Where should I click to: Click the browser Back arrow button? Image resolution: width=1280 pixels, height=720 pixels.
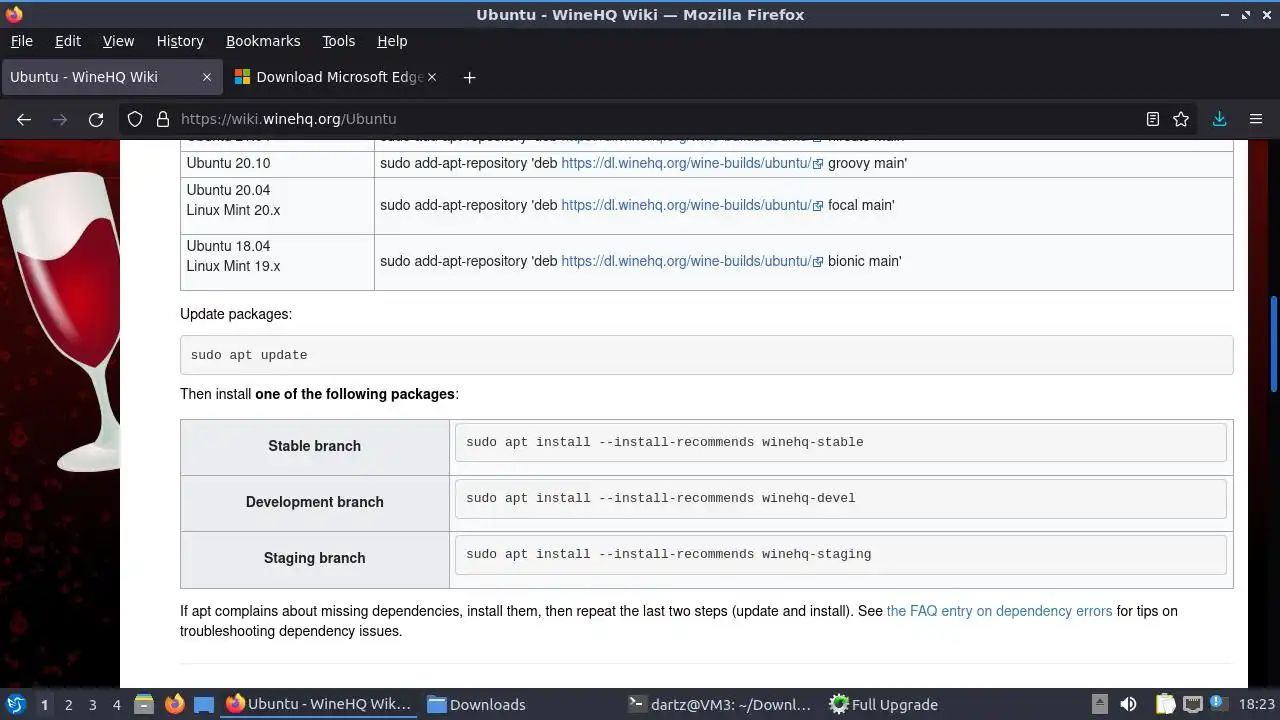[24, 119]
